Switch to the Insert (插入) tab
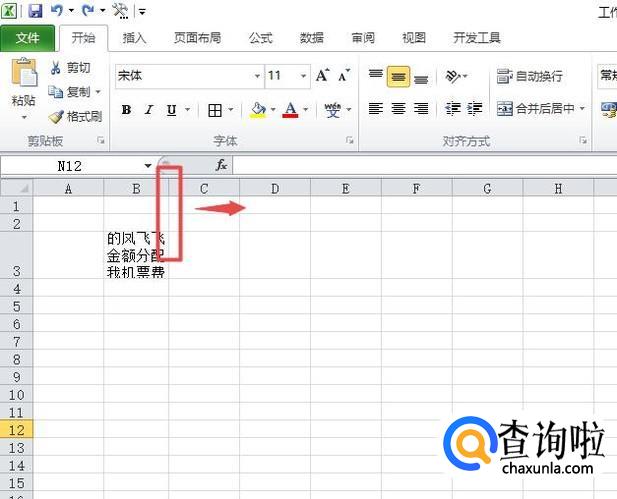The width and height of the screenshot is (617, 499). 134,38
